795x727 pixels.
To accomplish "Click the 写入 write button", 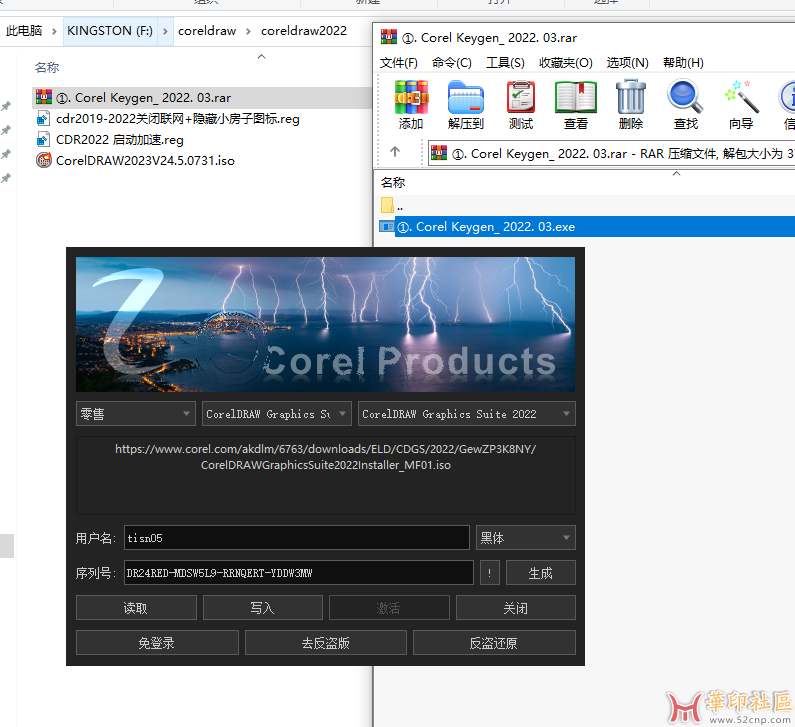I will click(x=263, y=607).
